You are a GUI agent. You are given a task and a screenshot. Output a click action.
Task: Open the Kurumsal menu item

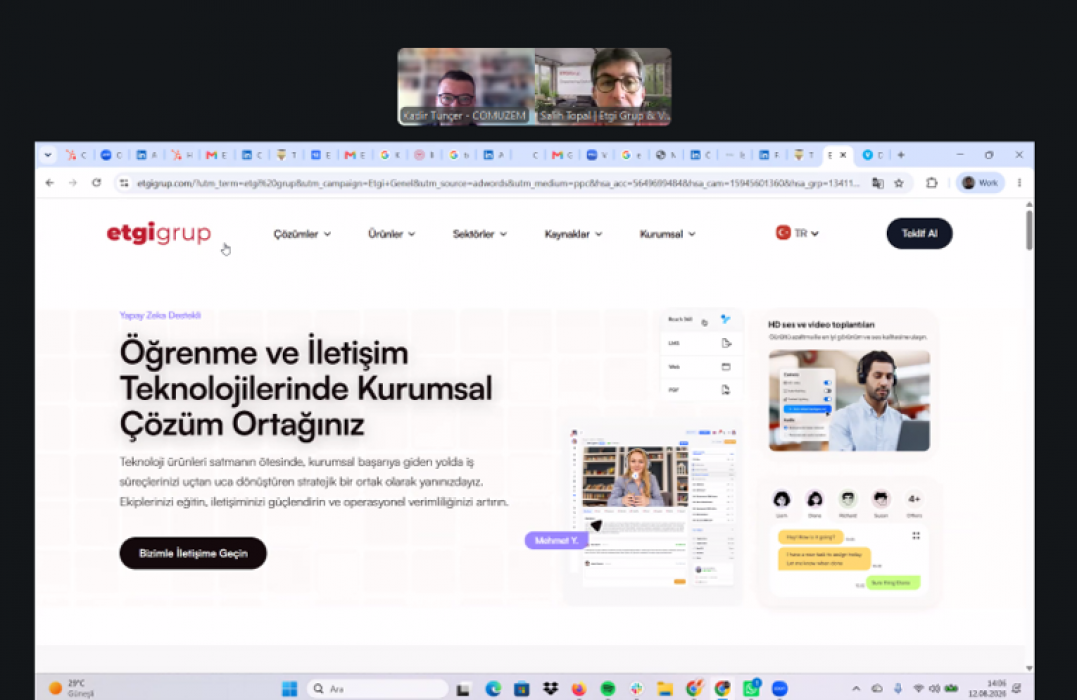click(x=668, y=234)
